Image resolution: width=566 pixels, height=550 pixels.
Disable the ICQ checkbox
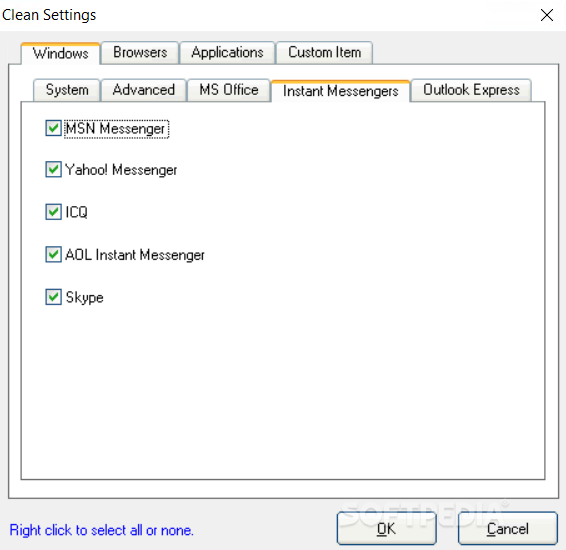point(53,212)
